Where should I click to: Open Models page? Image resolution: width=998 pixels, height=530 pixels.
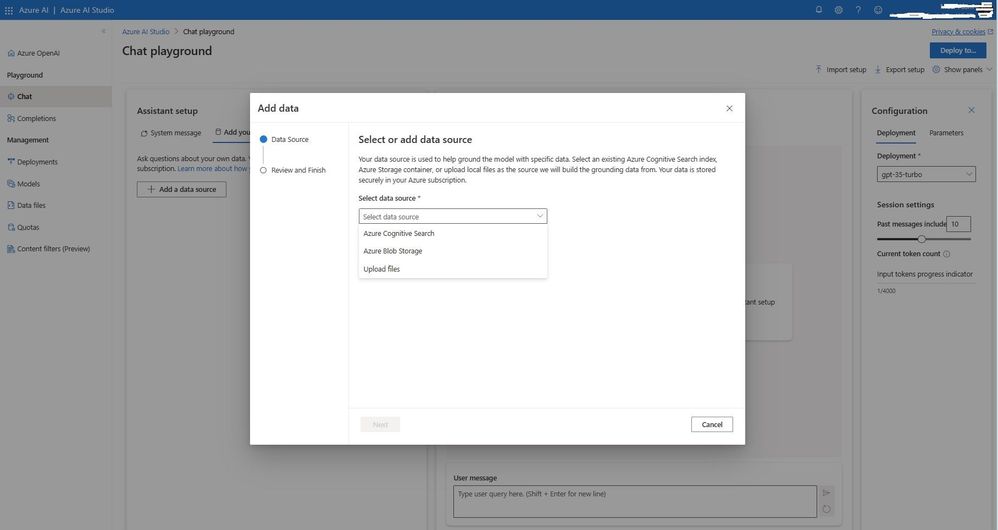[24, 184]
